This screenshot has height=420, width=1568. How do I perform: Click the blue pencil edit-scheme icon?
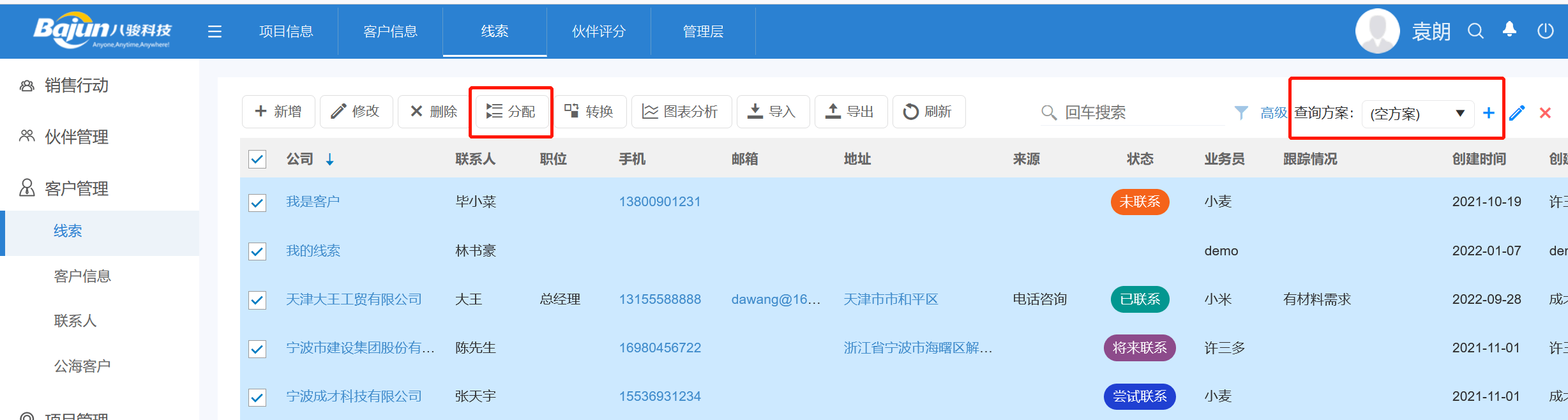point(1517,113)
